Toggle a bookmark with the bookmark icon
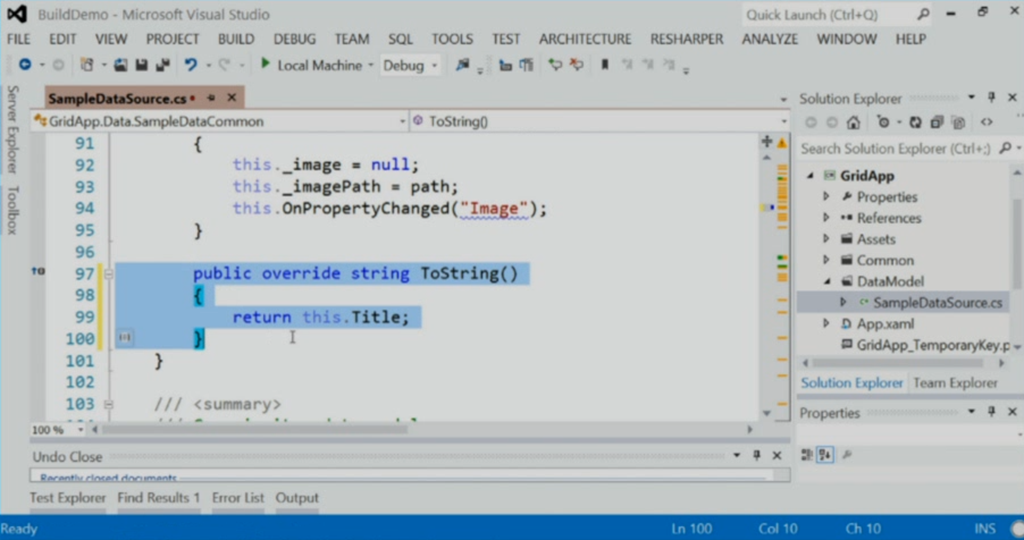 pos(605,65)
